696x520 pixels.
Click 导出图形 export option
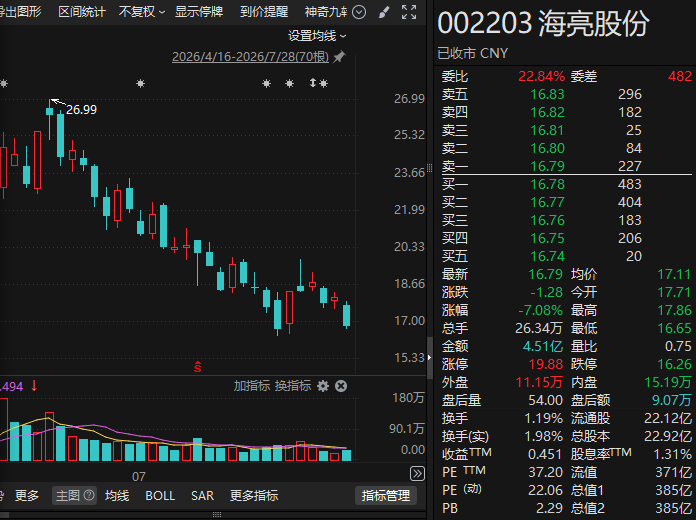20,12
